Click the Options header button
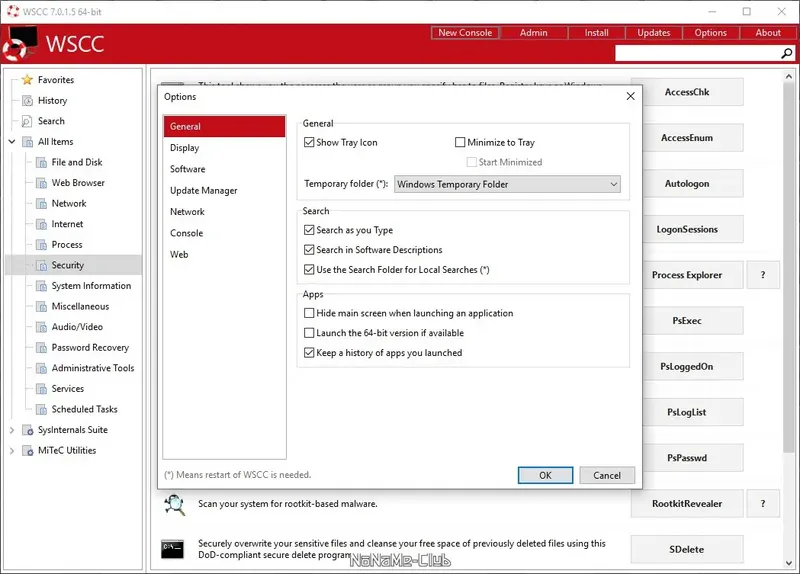 point(710,33)
